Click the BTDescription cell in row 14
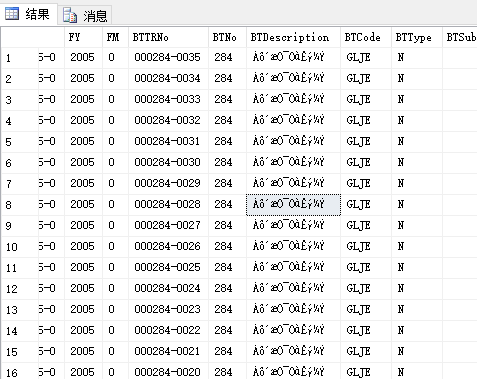Image resolution: width=477 pixels, height=379 pixels. tap(293, 331)
